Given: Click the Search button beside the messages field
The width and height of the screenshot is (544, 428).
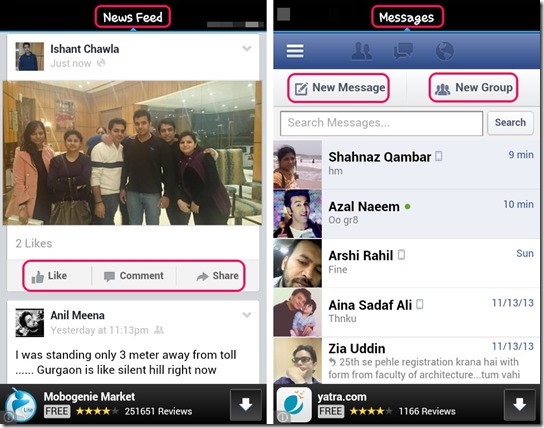Looking at the screenshot, I should [510, 123].
